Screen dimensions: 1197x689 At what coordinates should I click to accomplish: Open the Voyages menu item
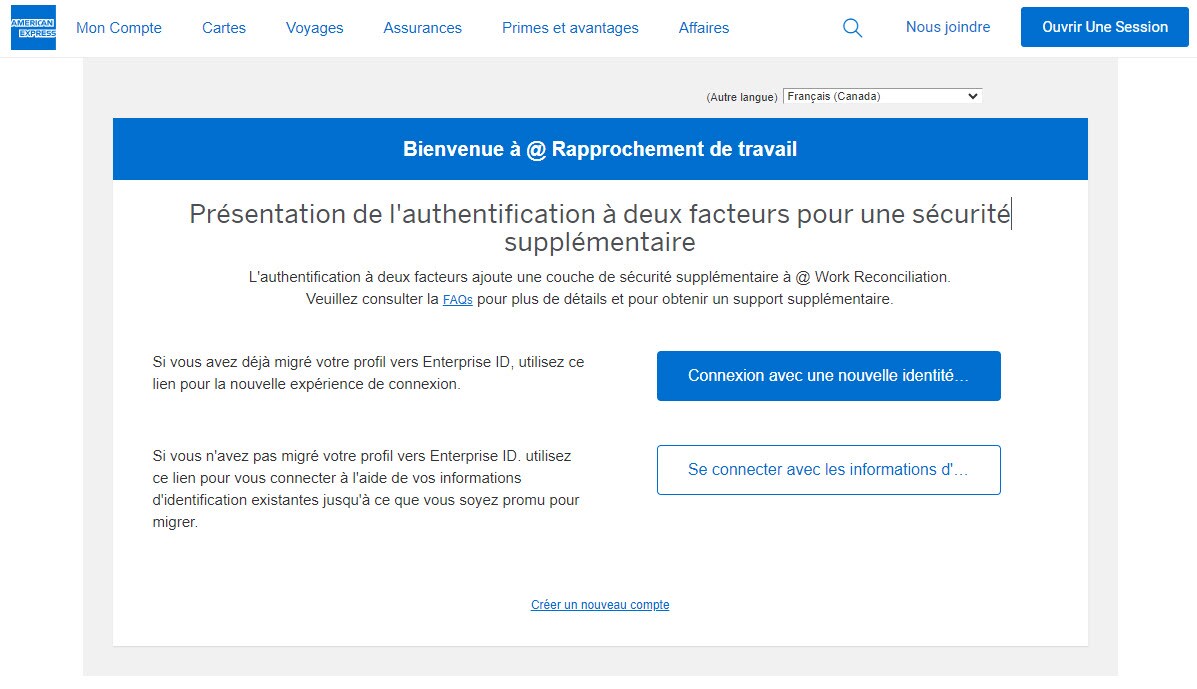tap(314, 28)
